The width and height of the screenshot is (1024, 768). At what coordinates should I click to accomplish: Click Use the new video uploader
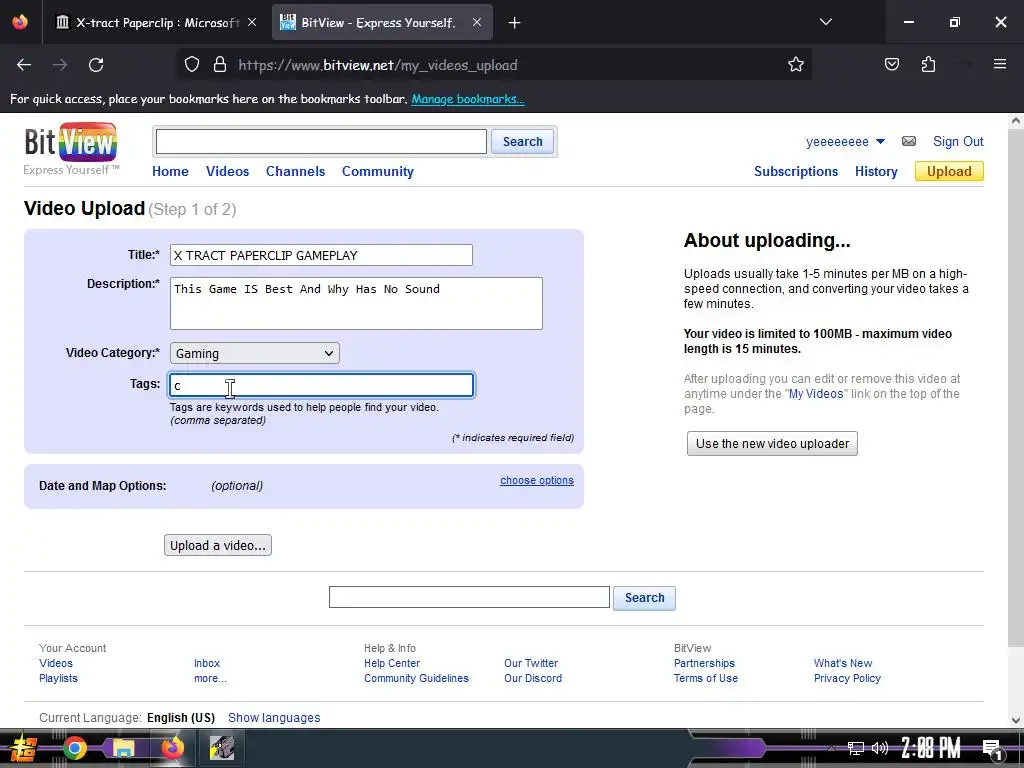click(772, 443)
